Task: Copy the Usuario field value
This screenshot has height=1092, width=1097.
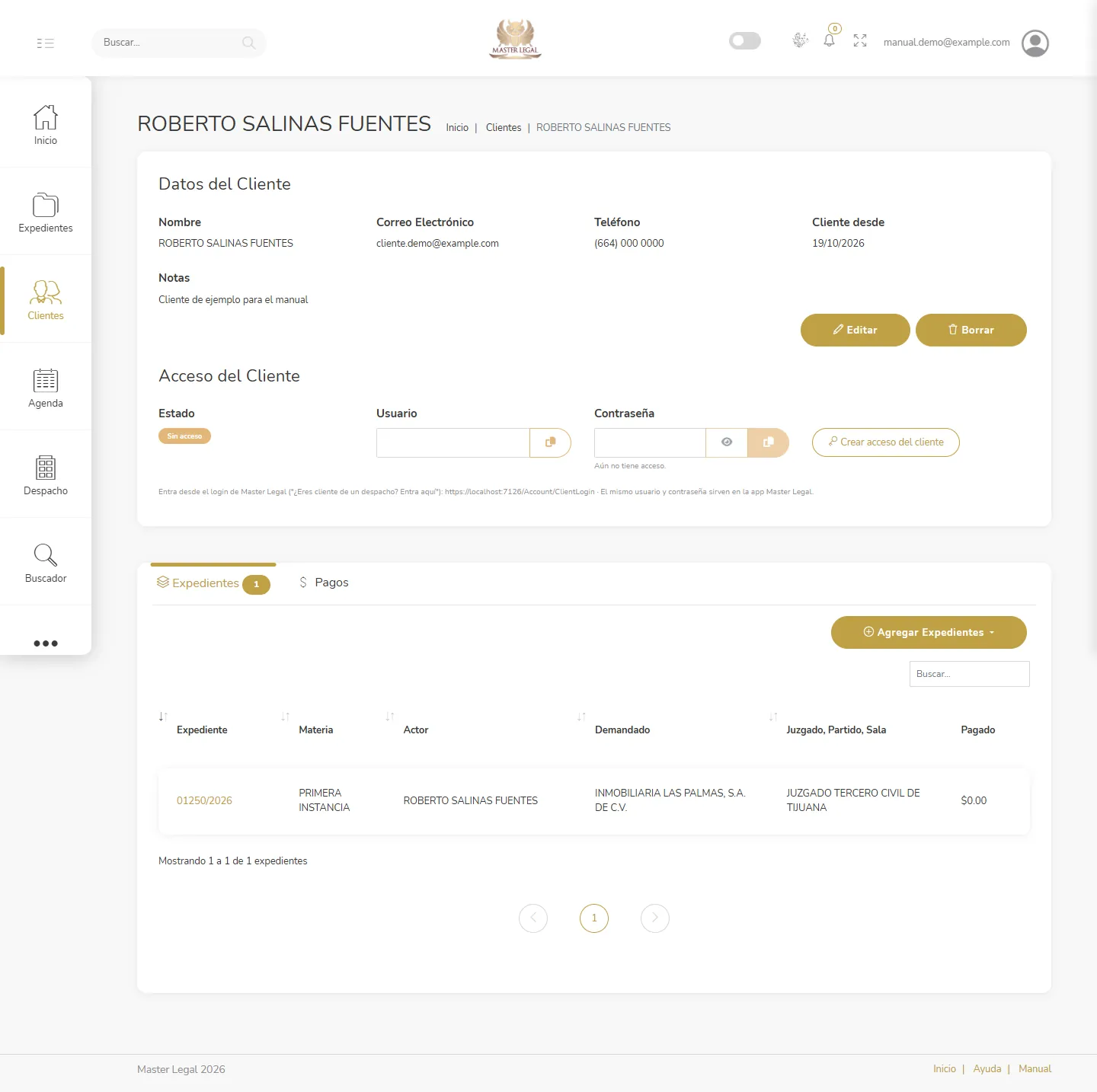Action: click(x=550, y=442)
